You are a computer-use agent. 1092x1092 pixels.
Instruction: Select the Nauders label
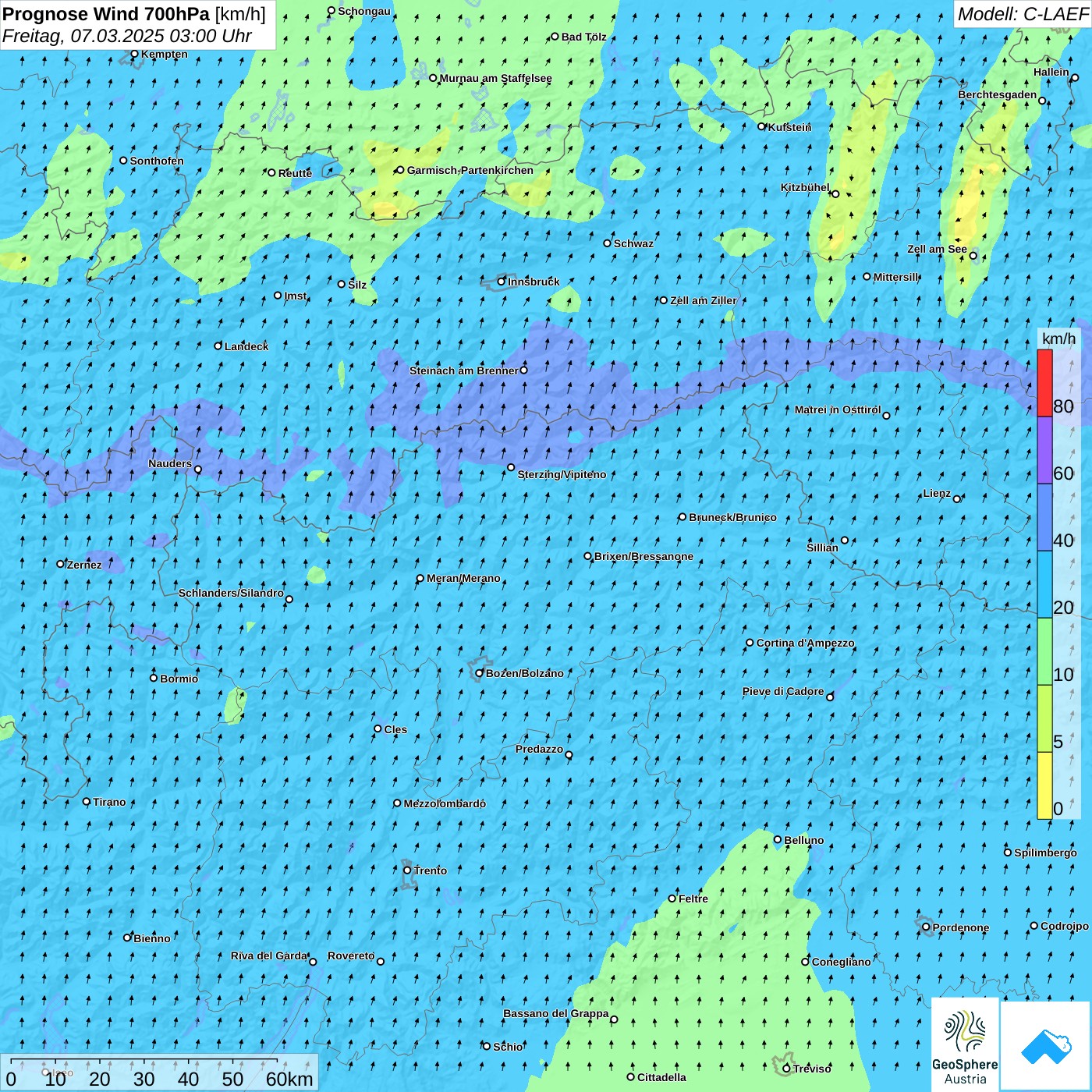(170, 463)
